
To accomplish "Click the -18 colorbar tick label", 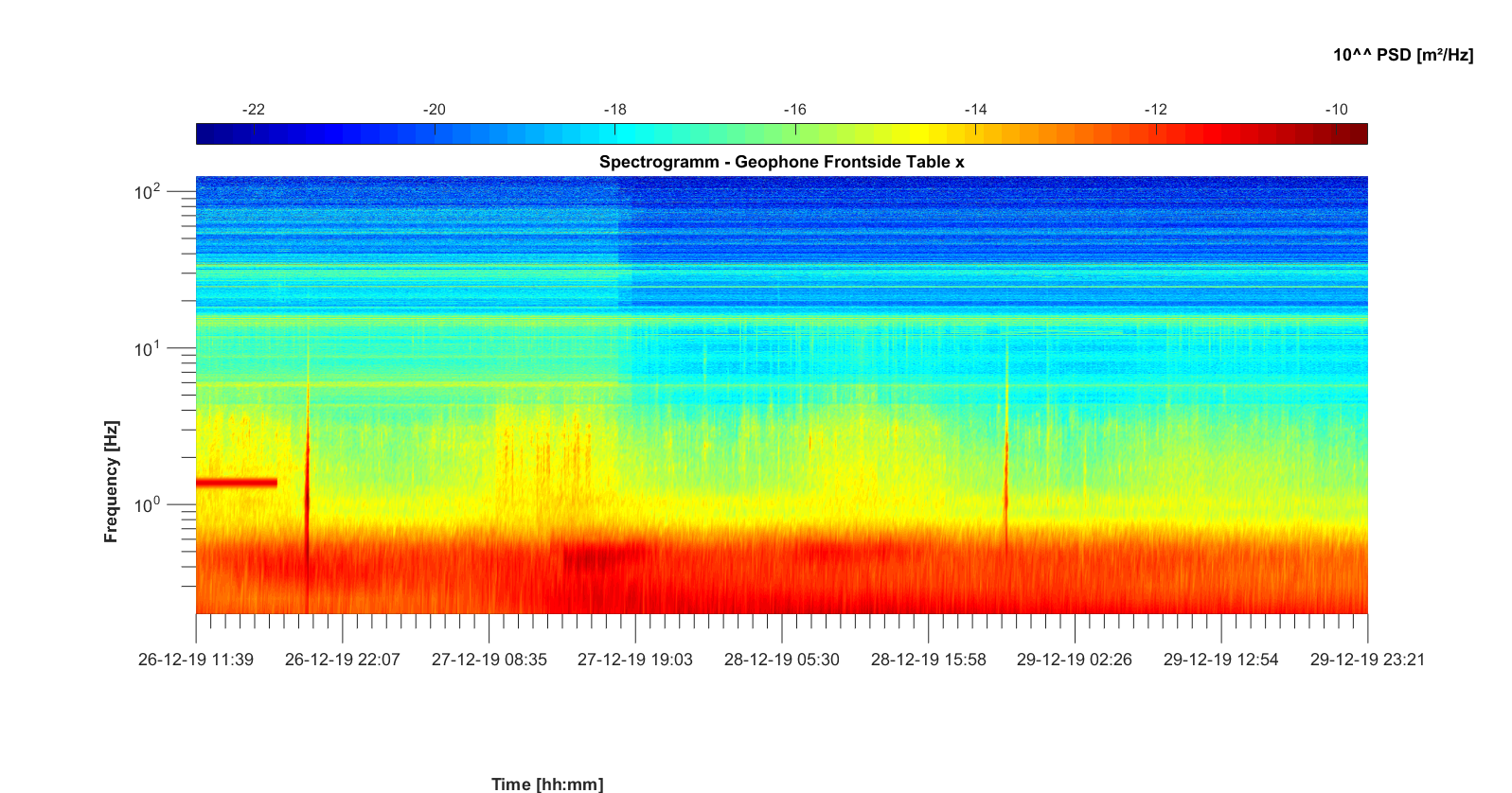I will tap(614, 110).
